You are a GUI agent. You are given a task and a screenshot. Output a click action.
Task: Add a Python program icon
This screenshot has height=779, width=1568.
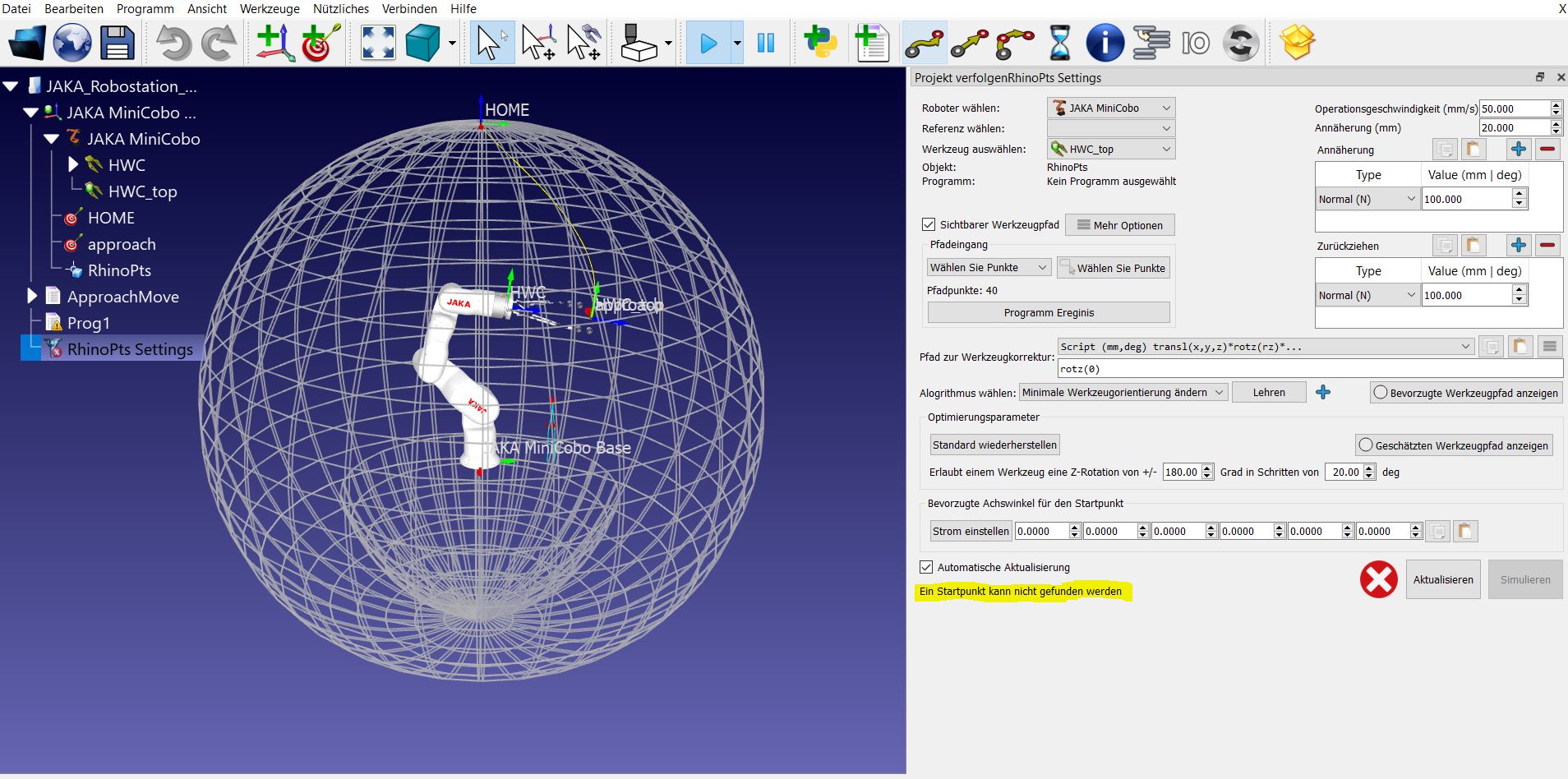(820, 43)
